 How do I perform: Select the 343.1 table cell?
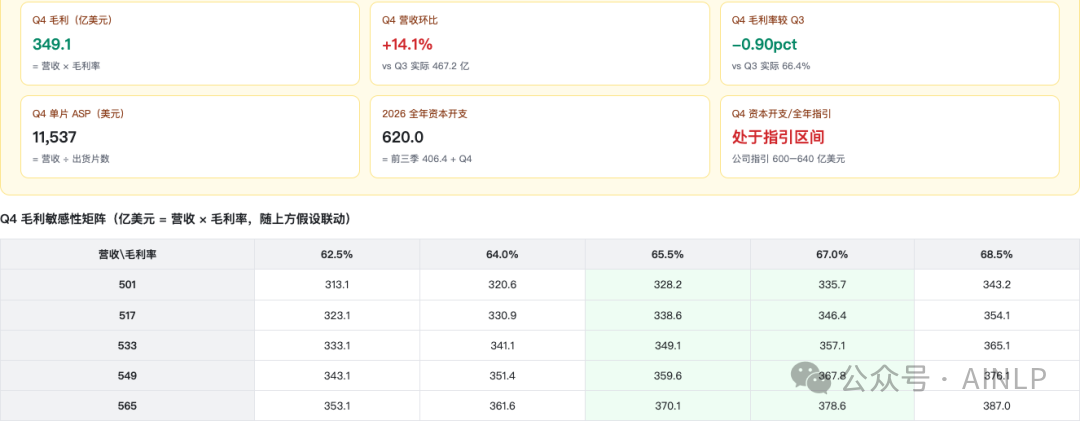(337, 376)
